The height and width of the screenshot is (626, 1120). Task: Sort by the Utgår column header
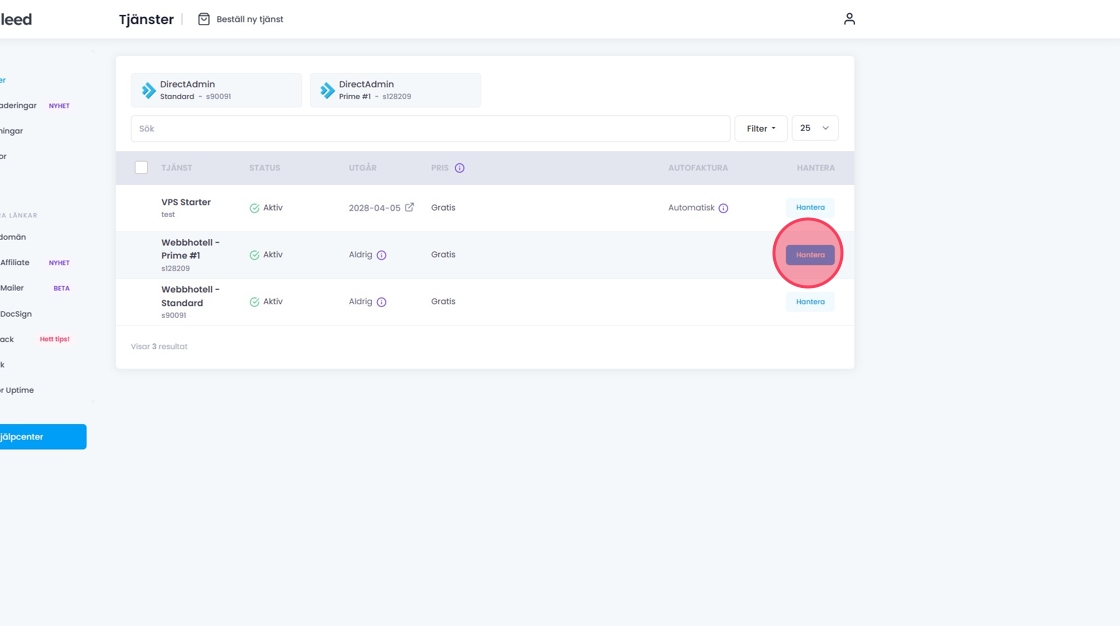tap(362, 168)
